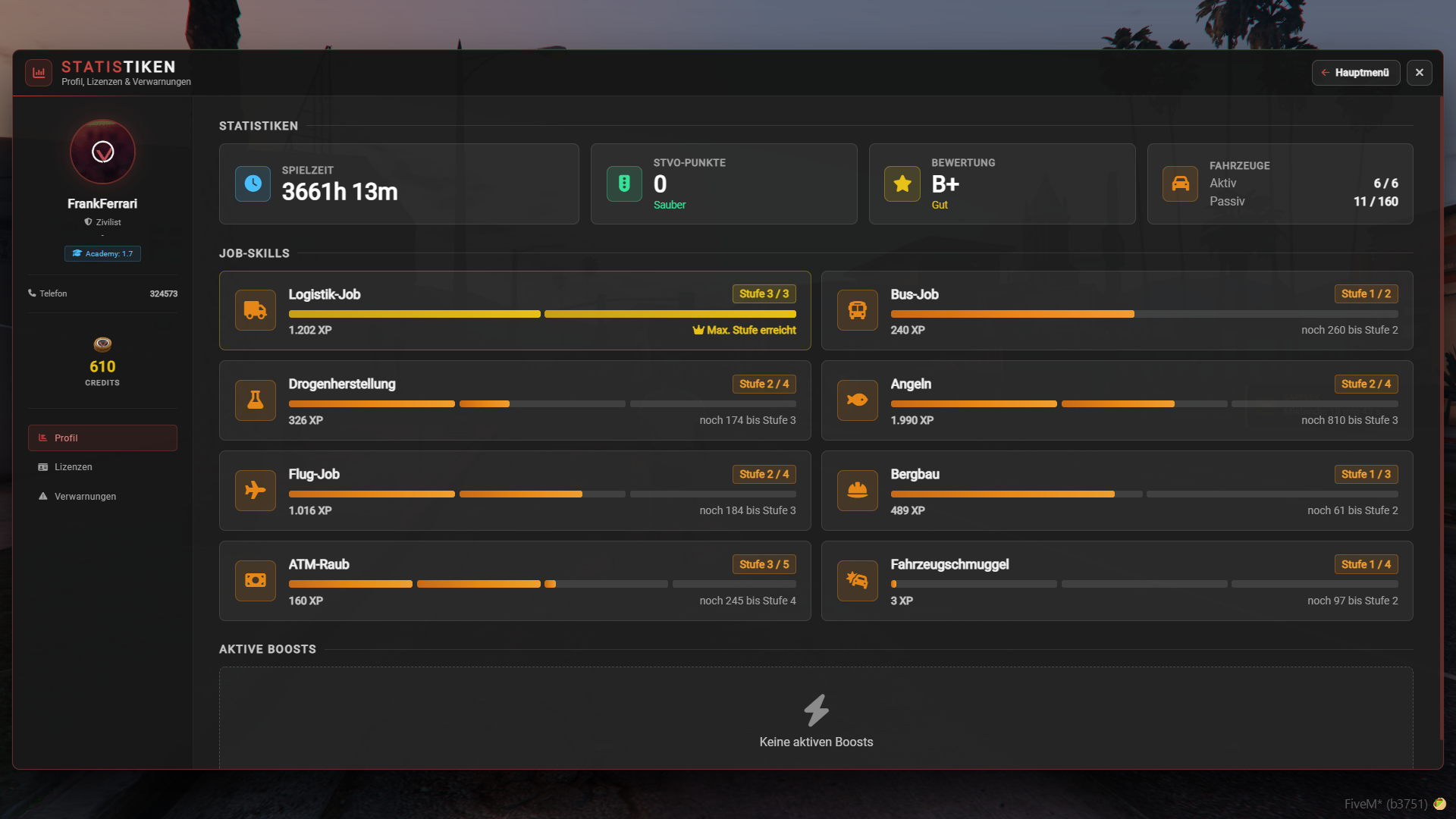Open the Profil sidebar tab
1456x819 pixels.
pos(102,438)
